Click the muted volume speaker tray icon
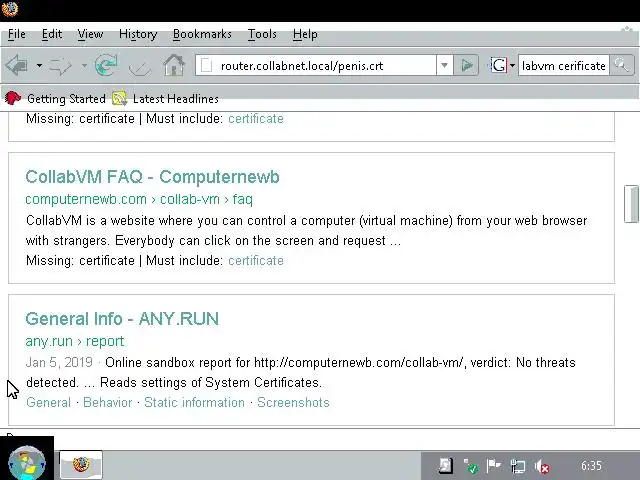Screen dimensions: 640x480 pos(542,466)
